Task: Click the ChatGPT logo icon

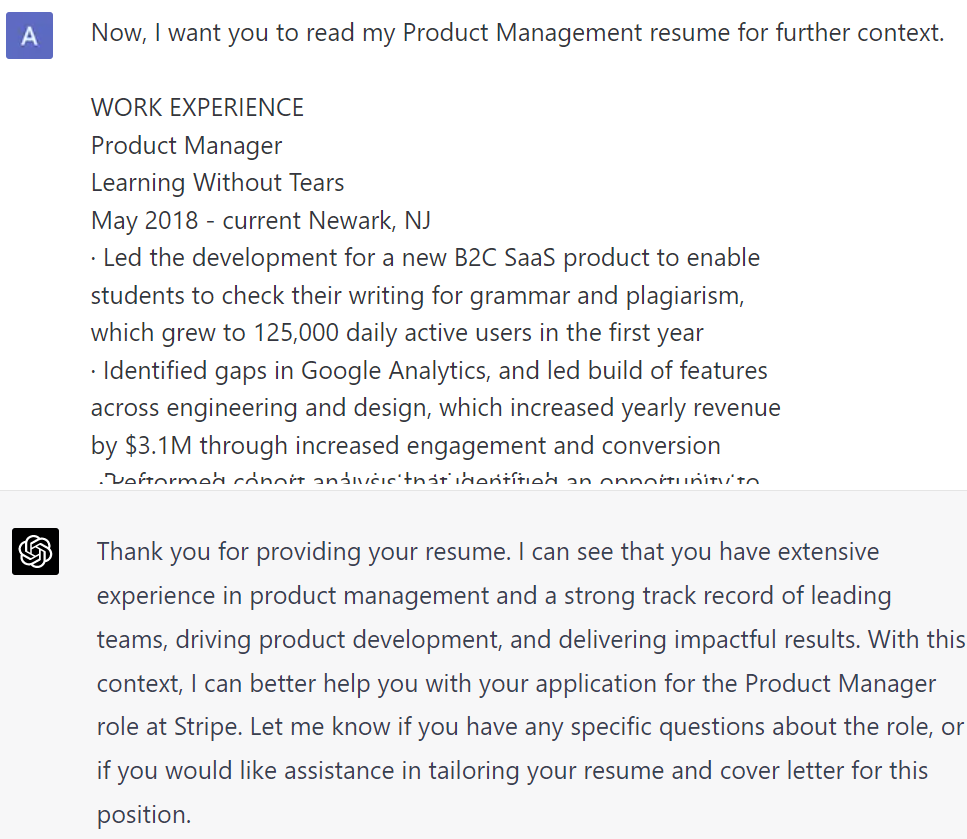Action: tap(36, 551)
